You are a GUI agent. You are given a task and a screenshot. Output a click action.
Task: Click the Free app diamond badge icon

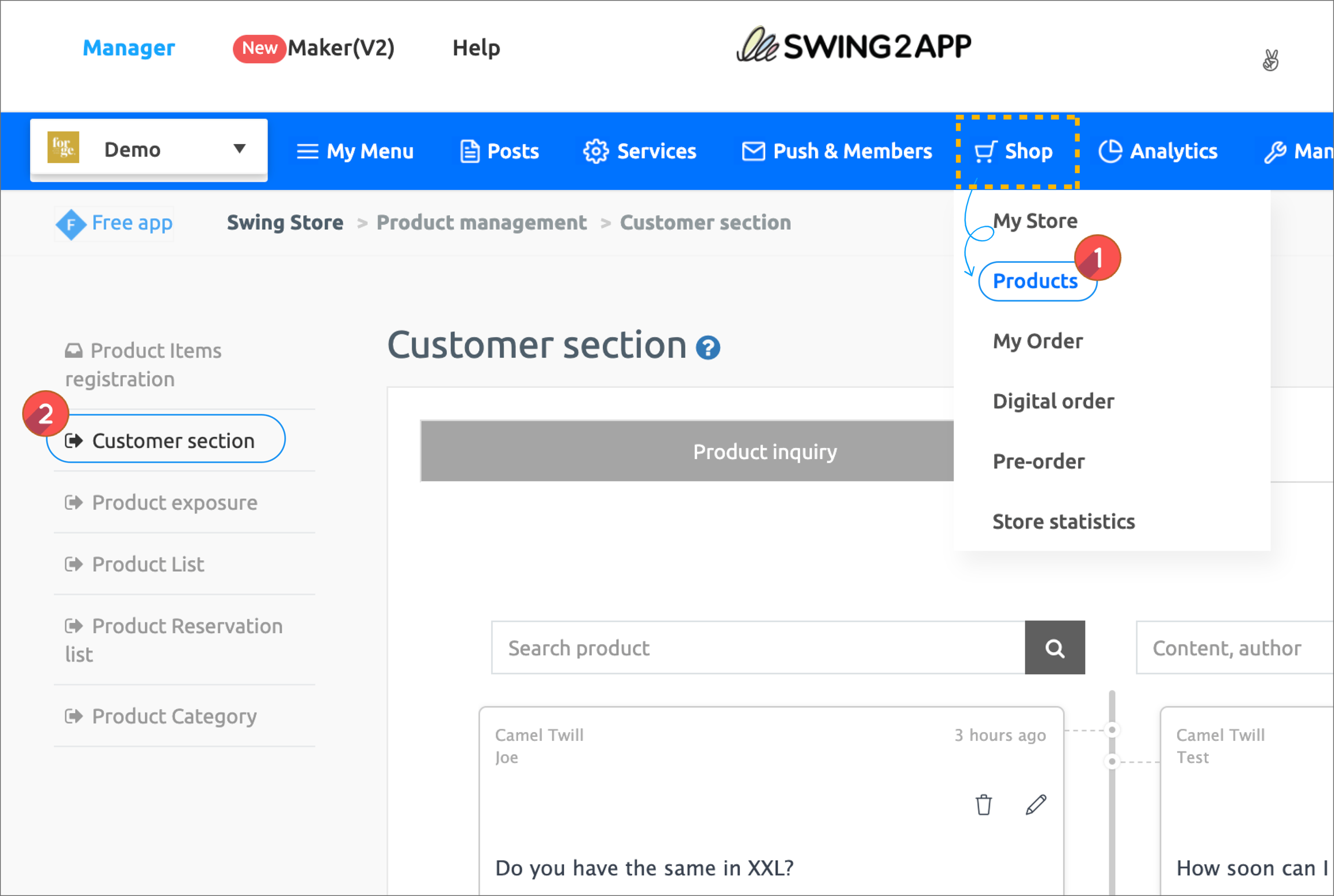coord(71,223)
